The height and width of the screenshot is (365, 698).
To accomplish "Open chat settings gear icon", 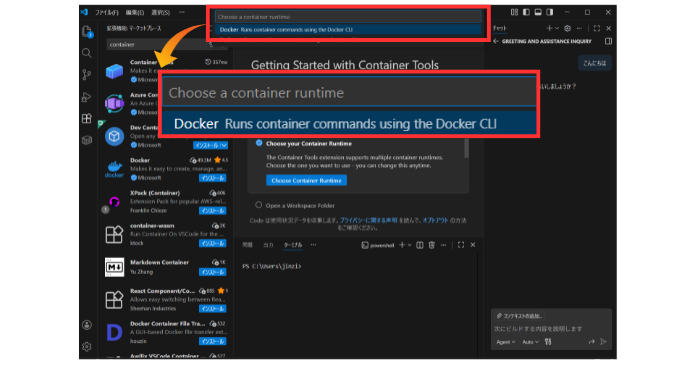I will [567, 28].
